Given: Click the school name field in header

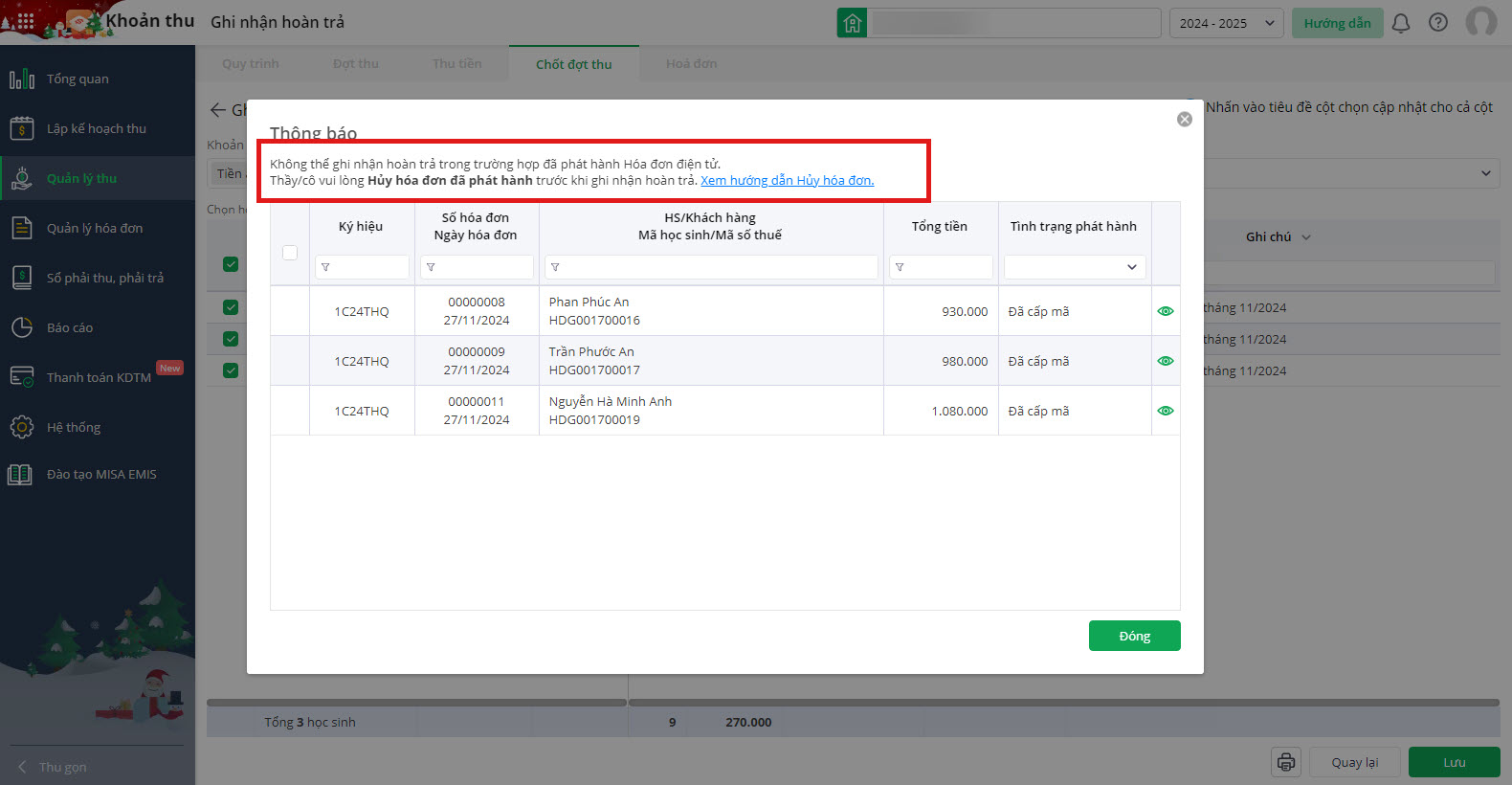Looking at the screenshot, I should point(1013,23).
